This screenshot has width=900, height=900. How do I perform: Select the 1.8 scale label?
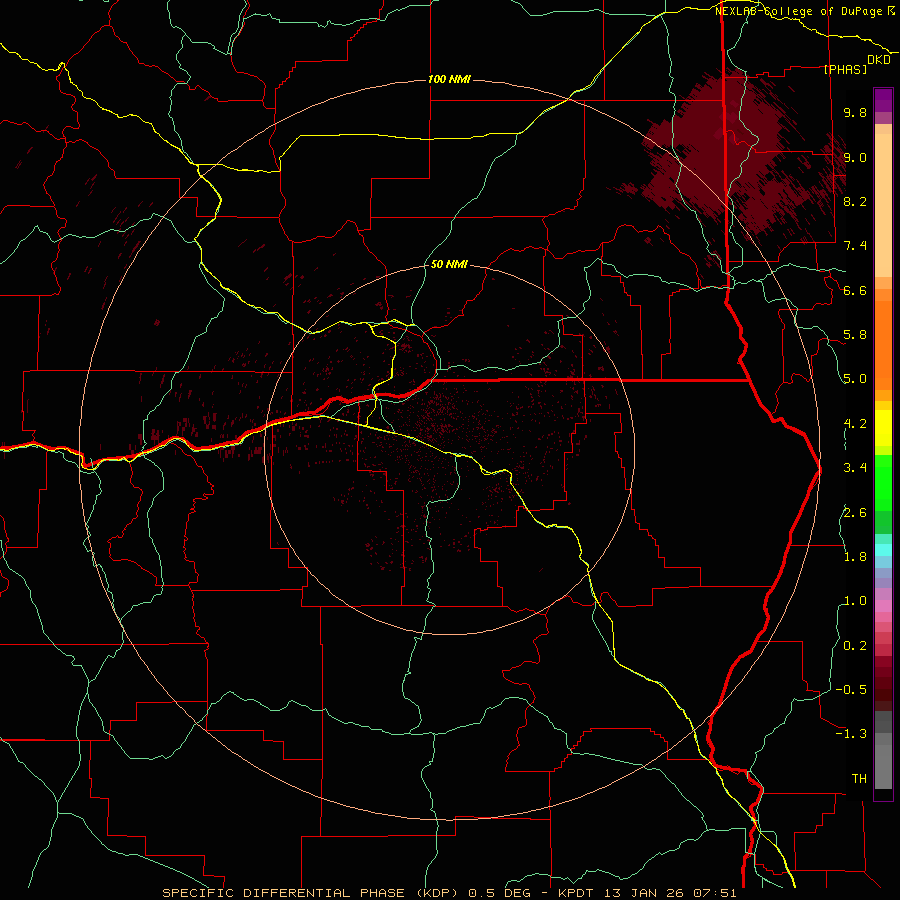(855, 557)
